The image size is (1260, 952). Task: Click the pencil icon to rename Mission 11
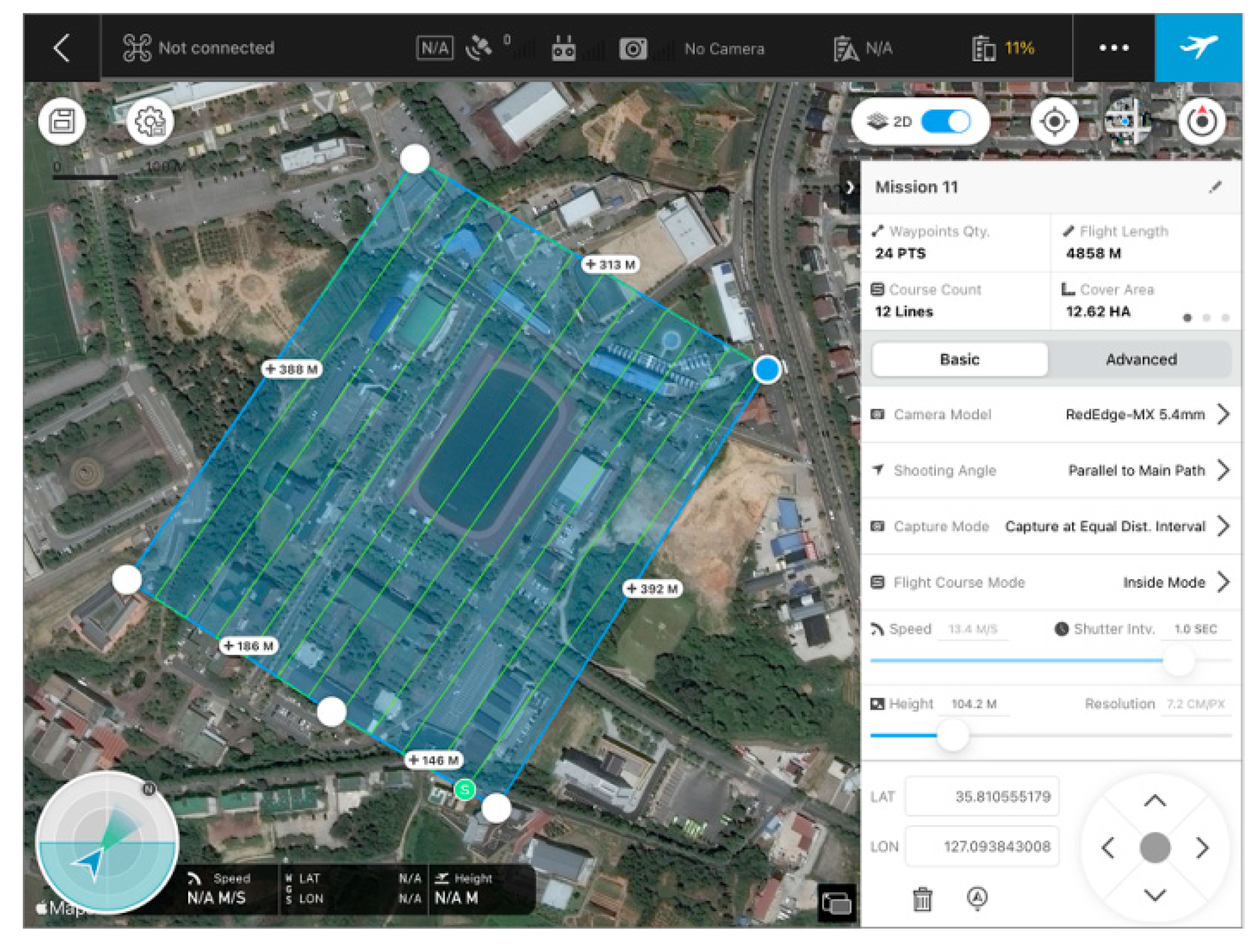(1215, 188)
